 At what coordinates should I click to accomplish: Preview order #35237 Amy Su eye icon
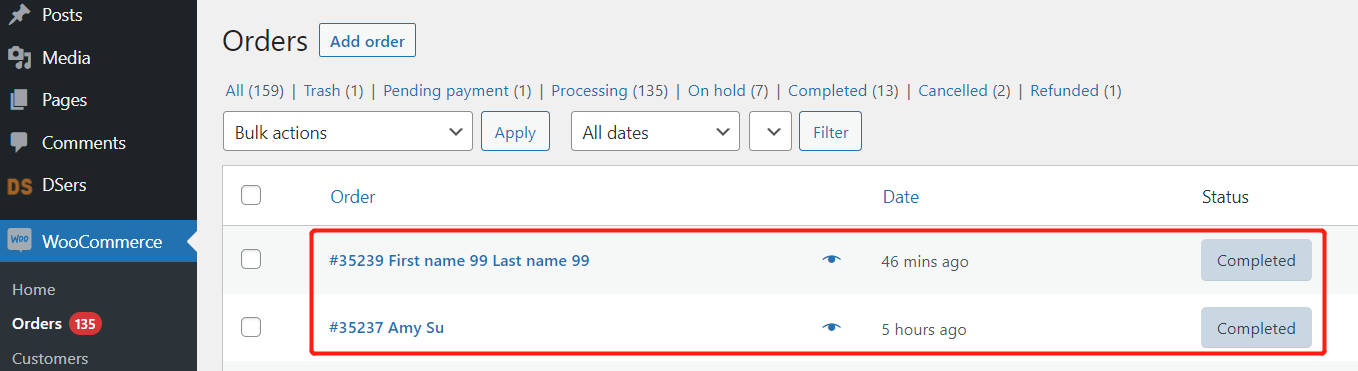(x=831, y=327)
